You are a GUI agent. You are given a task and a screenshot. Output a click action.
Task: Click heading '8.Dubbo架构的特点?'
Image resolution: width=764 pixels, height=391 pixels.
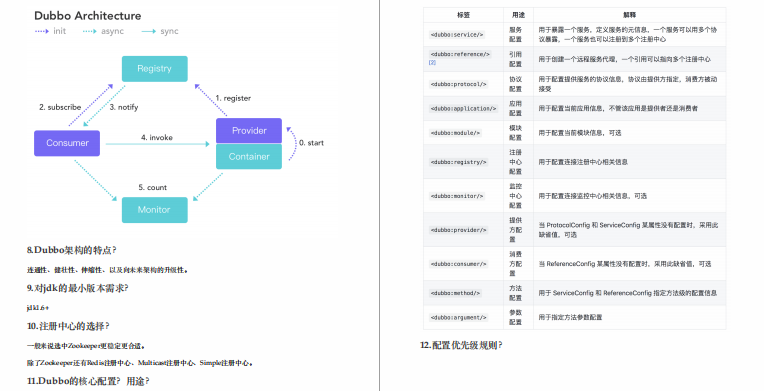tap(72, 250)
